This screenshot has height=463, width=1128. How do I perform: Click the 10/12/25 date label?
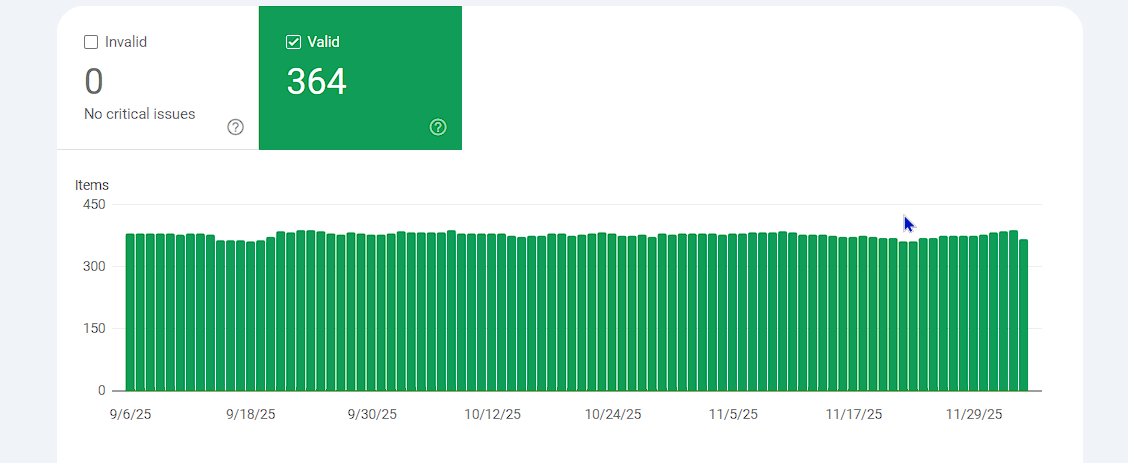(x=492, y=415)
